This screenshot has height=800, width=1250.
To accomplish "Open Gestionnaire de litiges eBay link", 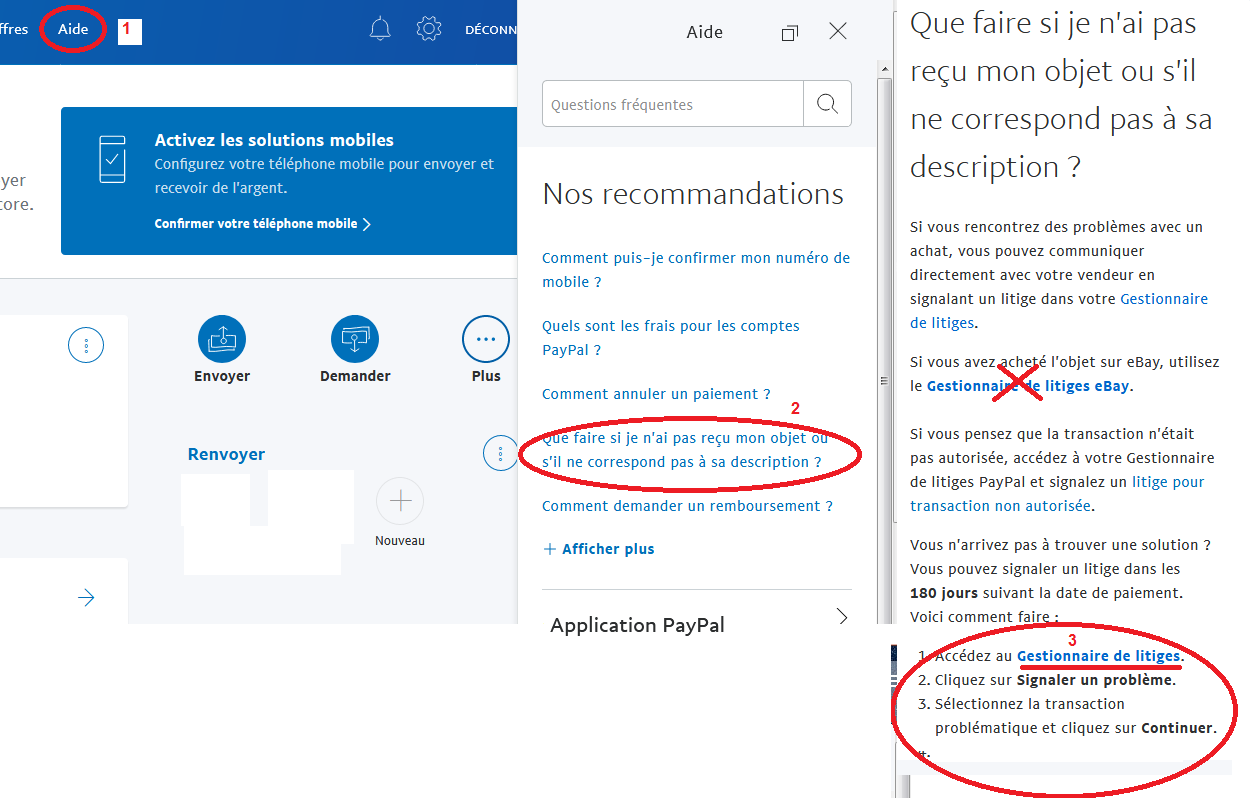I will pos(1029,386).
